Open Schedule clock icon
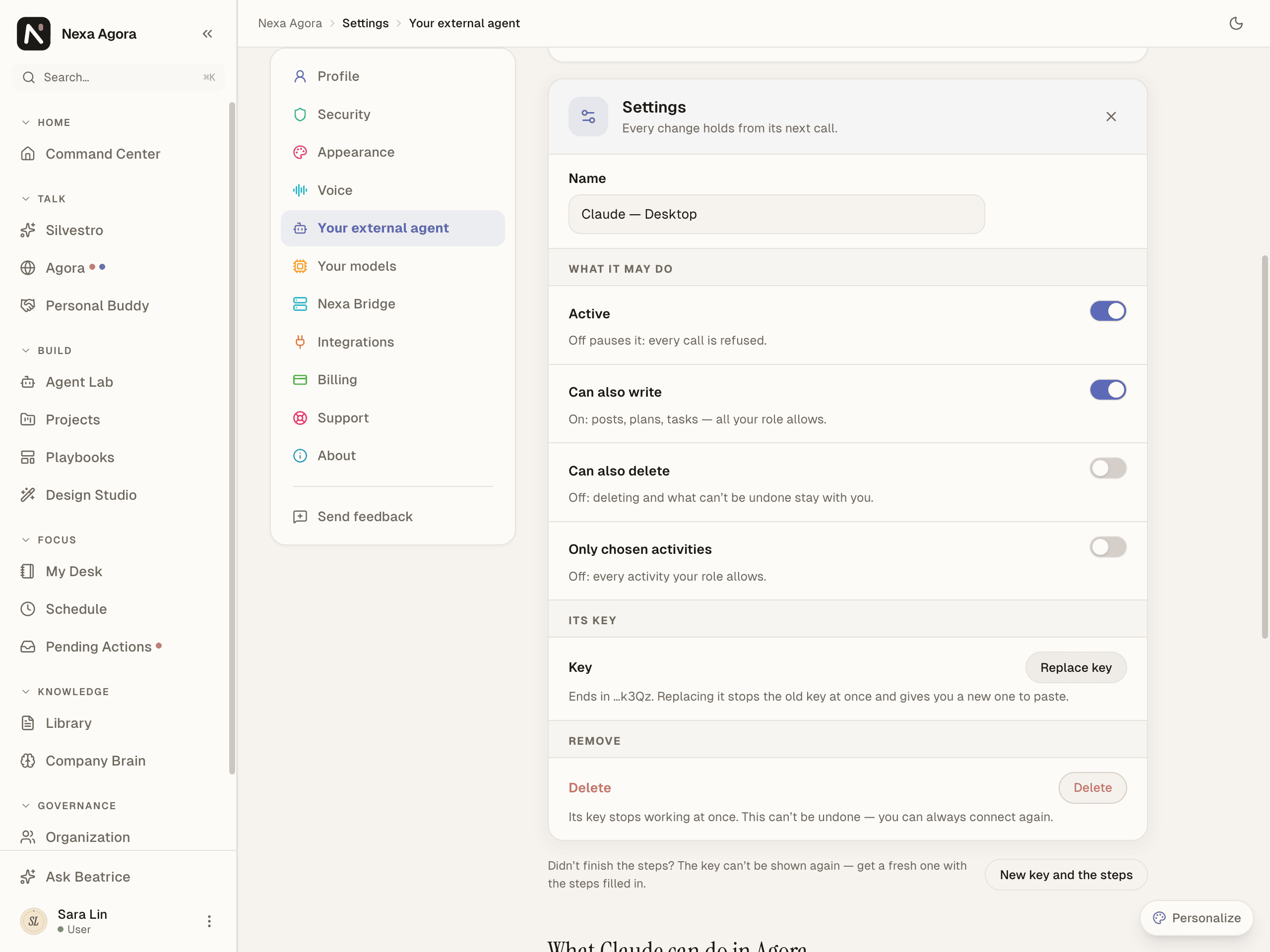Image resolution: width=1270 pixels, height=952 pixels. pos(28,609)
